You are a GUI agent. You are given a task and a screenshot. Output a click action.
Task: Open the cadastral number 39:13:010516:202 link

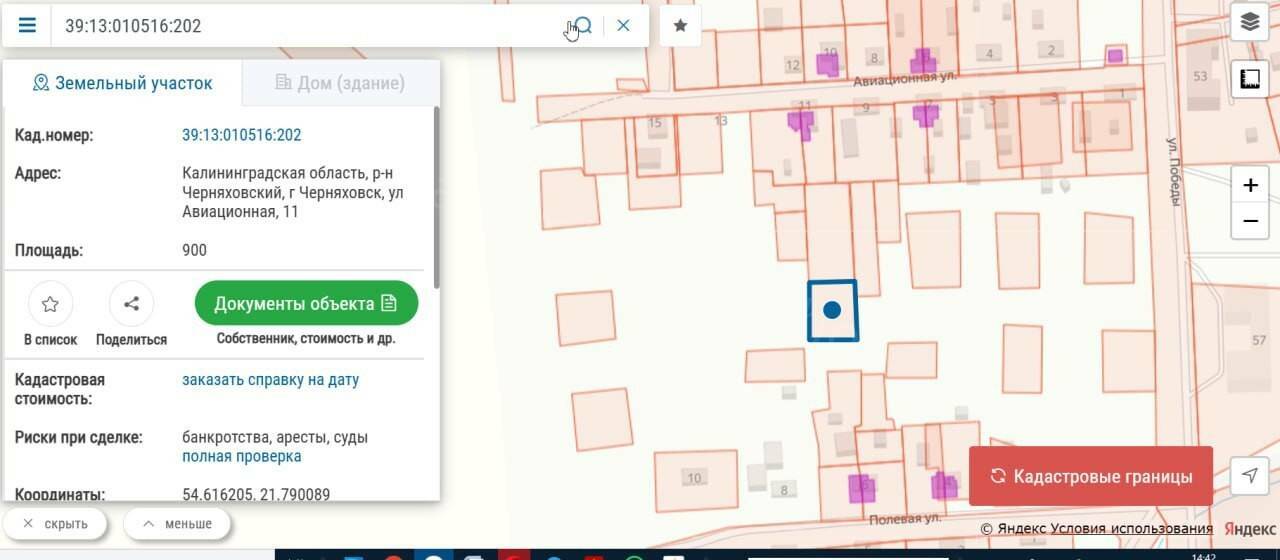(x=241, y=135)
